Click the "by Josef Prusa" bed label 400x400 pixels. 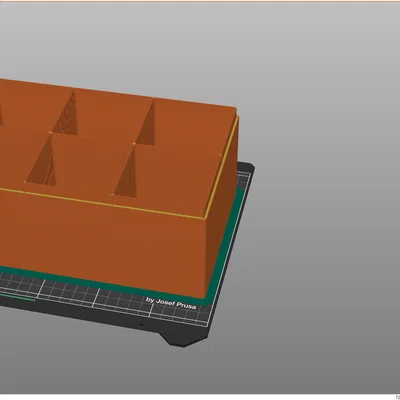pyautogui.click(x=171, y=303)
